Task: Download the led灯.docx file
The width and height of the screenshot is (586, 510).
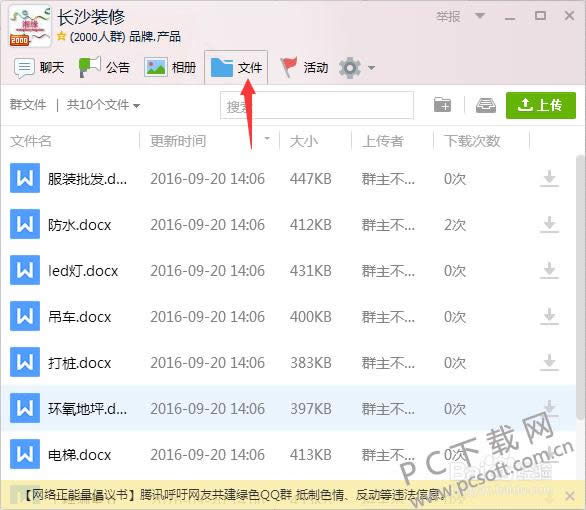Action: (549, 270)
